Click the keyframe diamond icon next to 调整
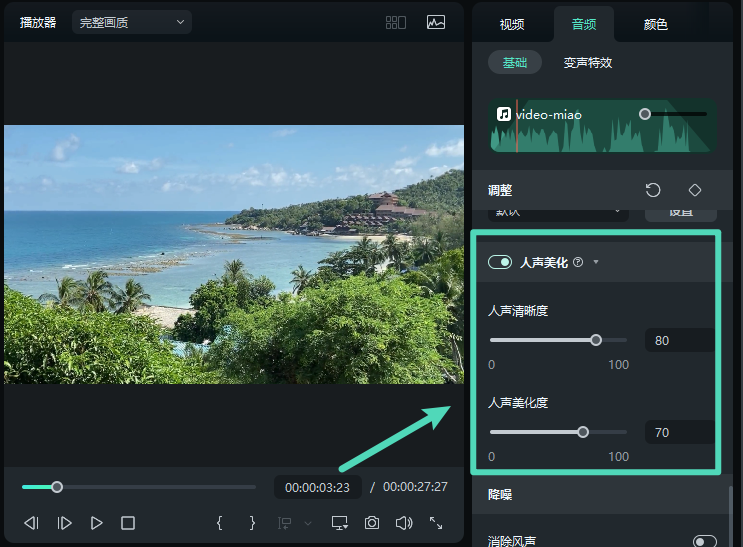 [695, 190]
